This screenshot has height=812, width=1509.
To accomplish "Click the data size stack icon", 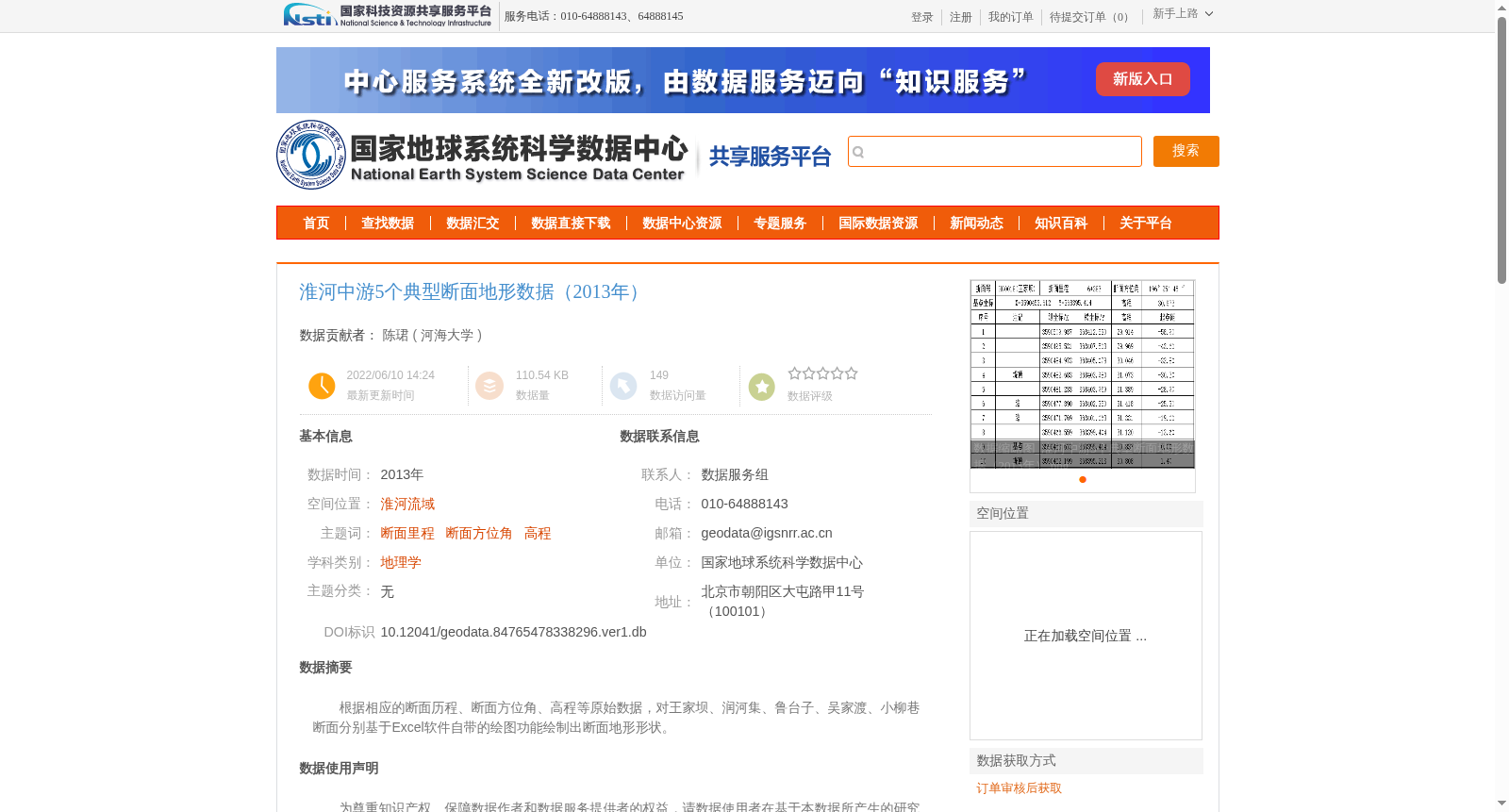I will (489, 386).
